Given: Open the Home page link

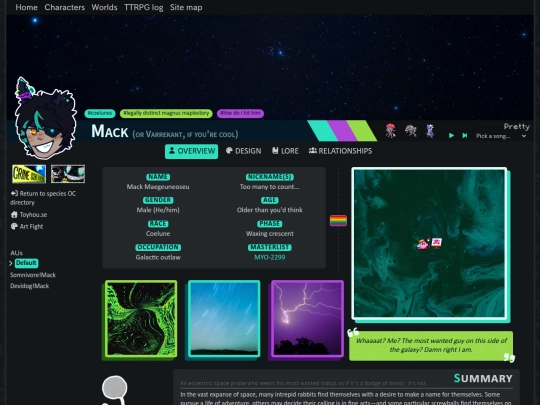Looking at the screenshot, I should pyautogui.click(x=27, y=7).
